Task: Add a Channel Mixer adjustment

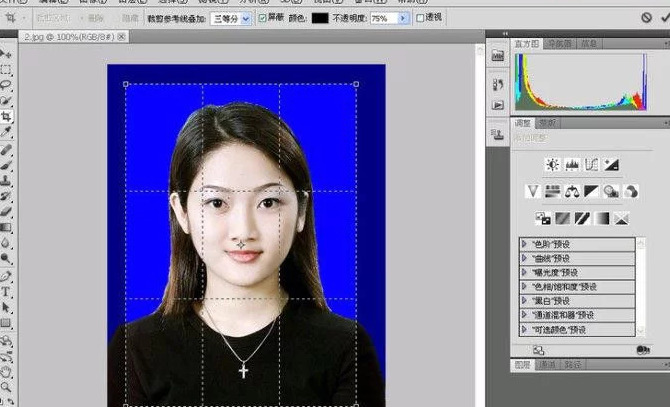Action: (631, 191)
